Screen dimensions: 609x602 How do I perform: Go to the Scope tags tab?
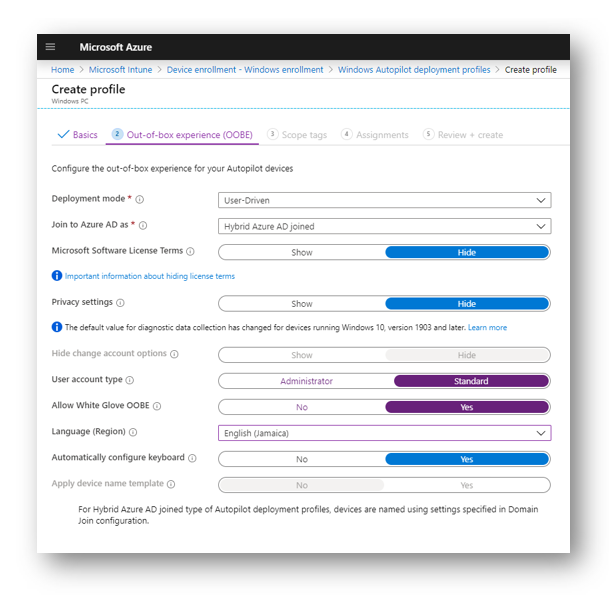[x=297, y=135]
